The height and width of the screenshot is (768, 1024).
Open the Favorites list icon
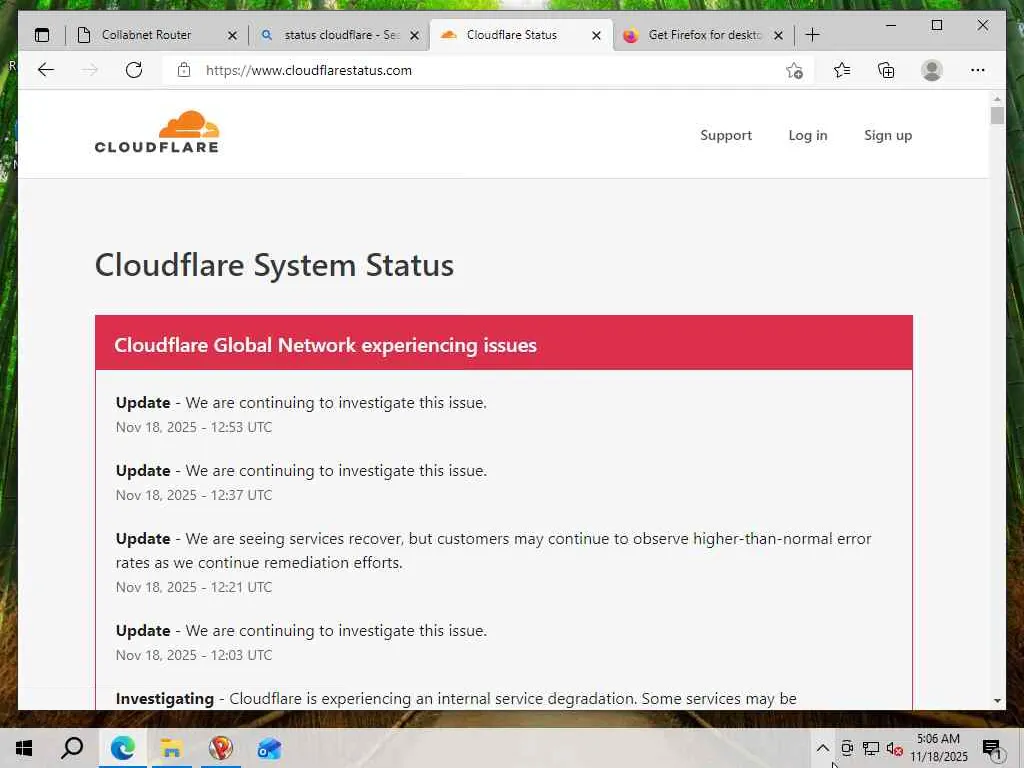point(842,70)
